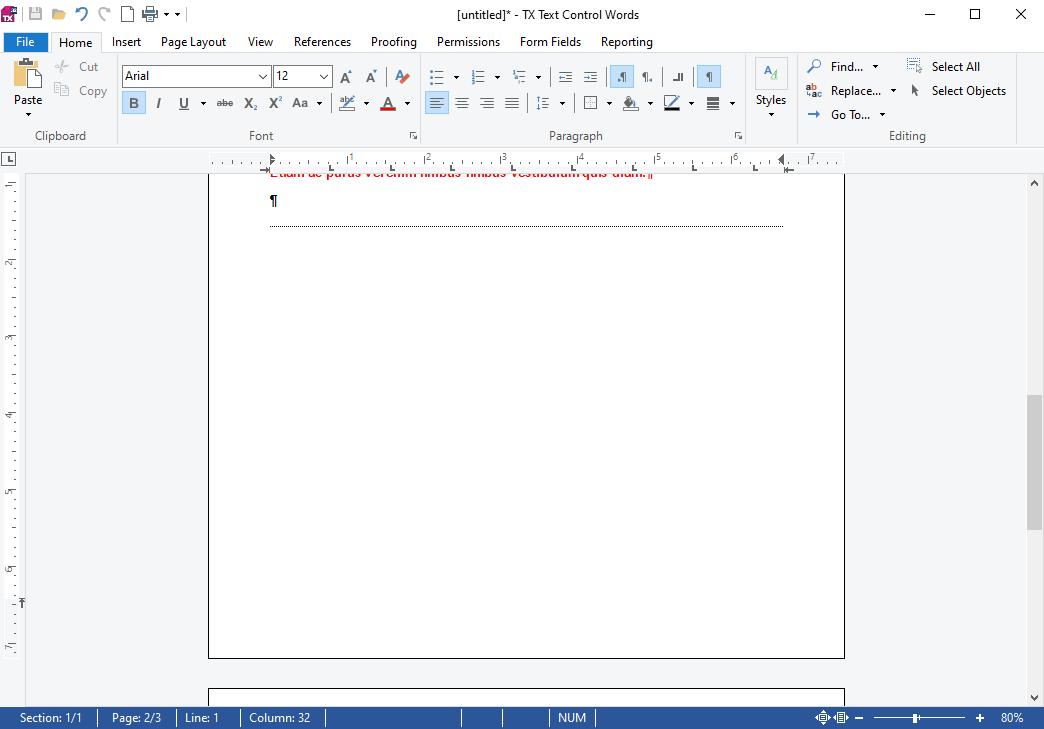Right align the paragraph

(487, 103)
